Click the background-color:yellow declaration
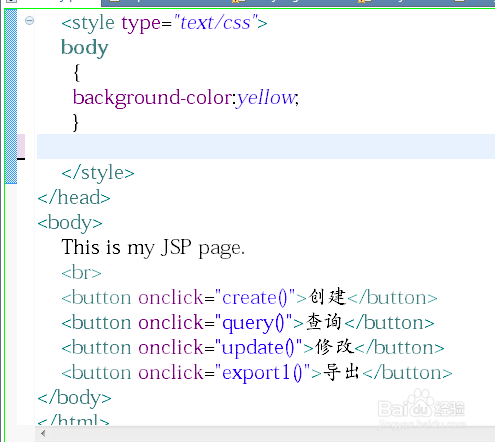 (186, 98)
